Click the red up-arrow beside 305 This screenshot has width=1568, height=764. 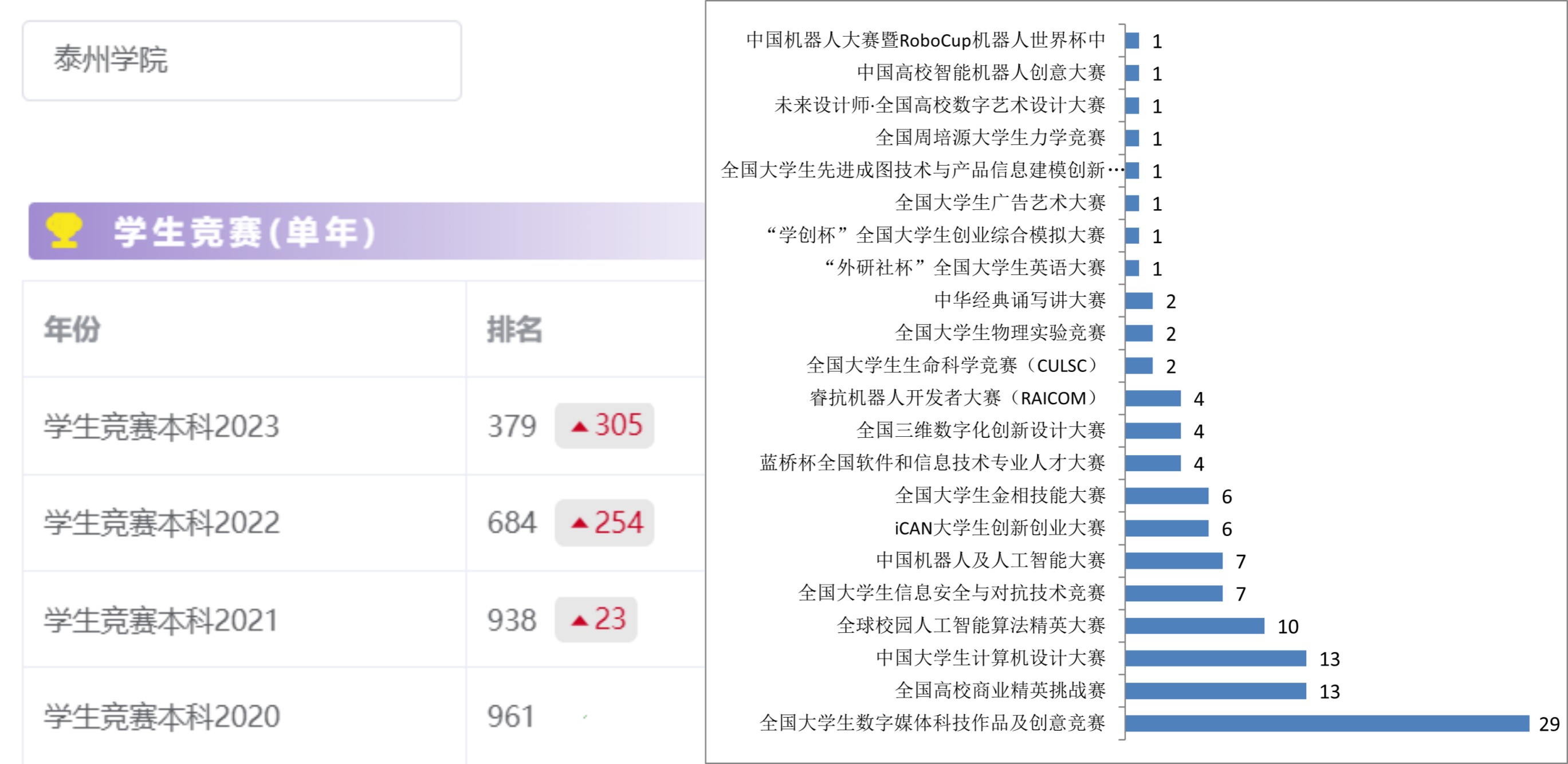click(580, 427)
